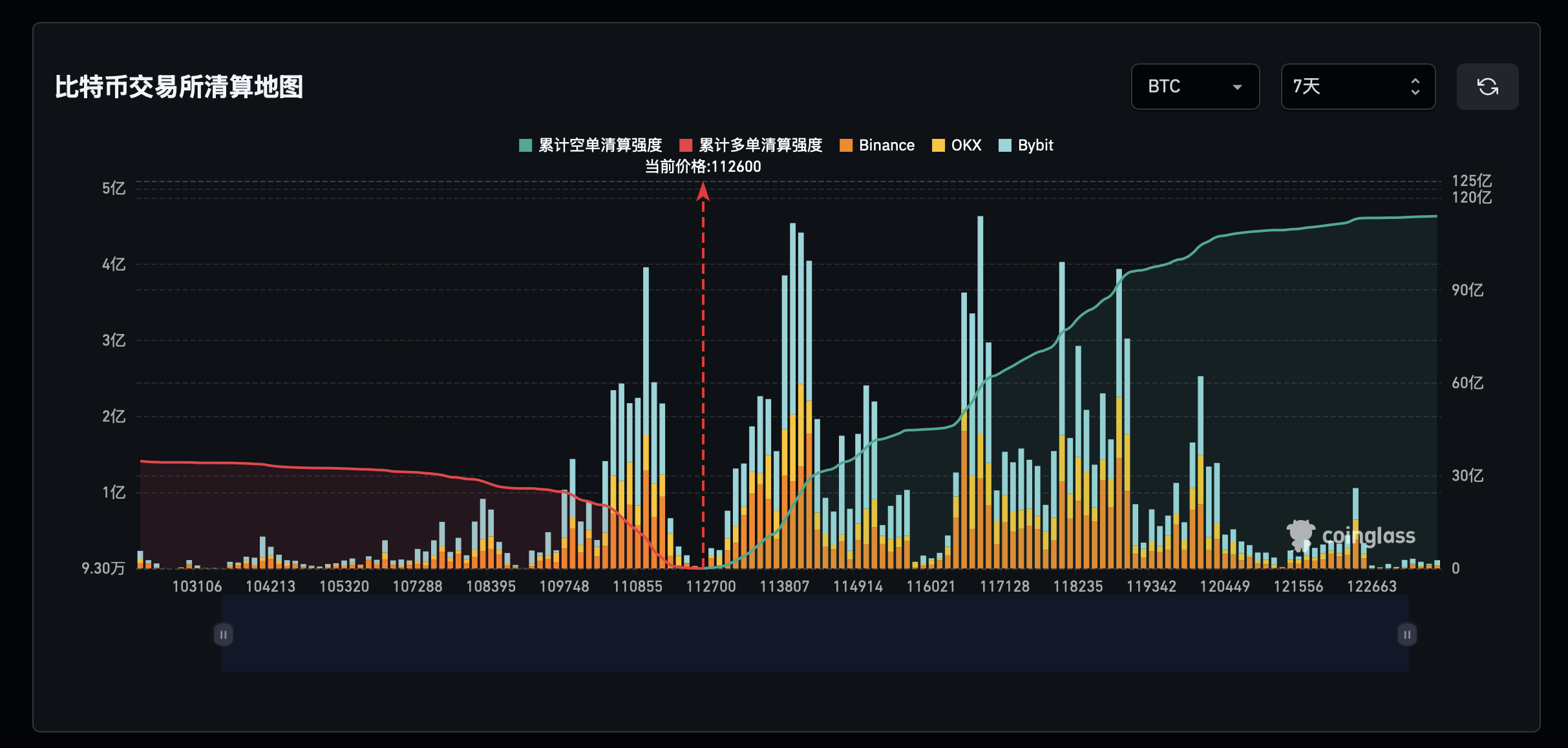This screenshot has width=1568, height=748.
Task: Click x-axis label 105320
Action: coord(344,587)
